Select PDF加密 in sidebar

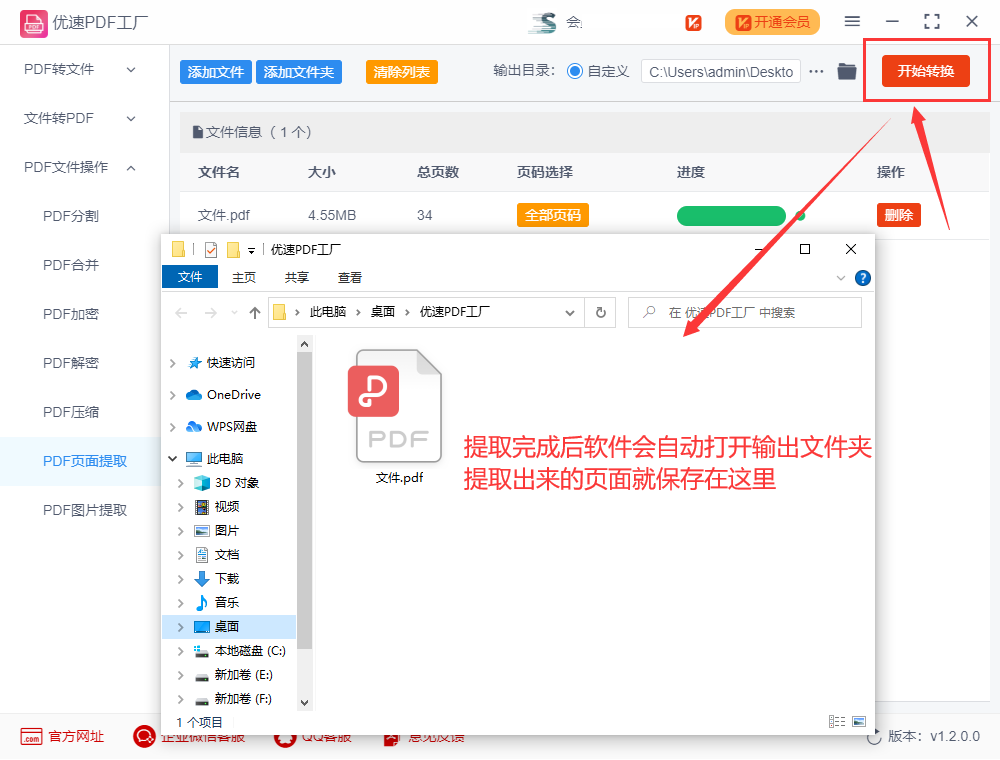71,314
